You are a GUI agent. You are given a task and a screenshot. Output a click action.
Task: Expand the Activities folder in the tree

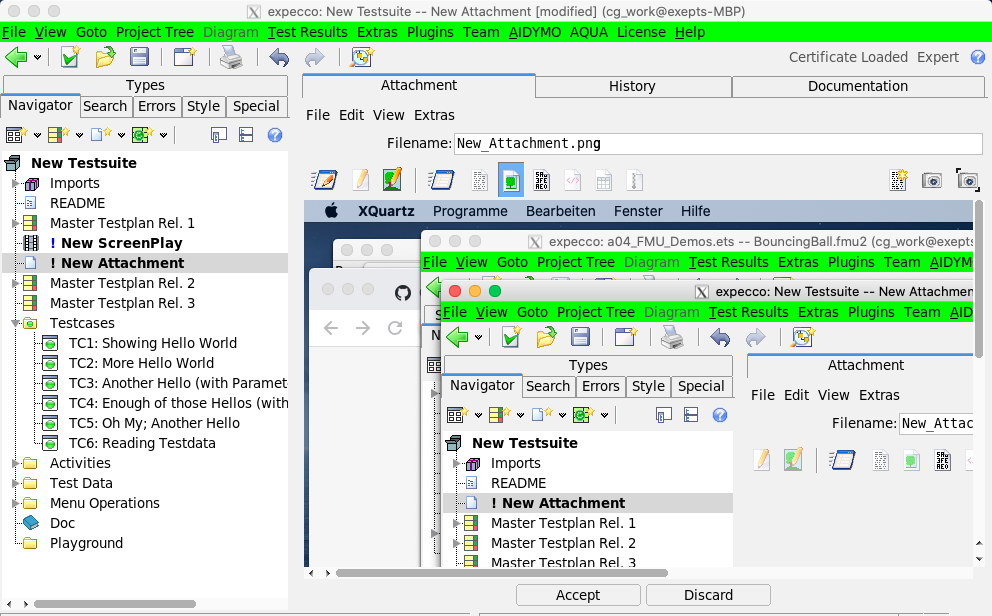(x=14, y=463)
